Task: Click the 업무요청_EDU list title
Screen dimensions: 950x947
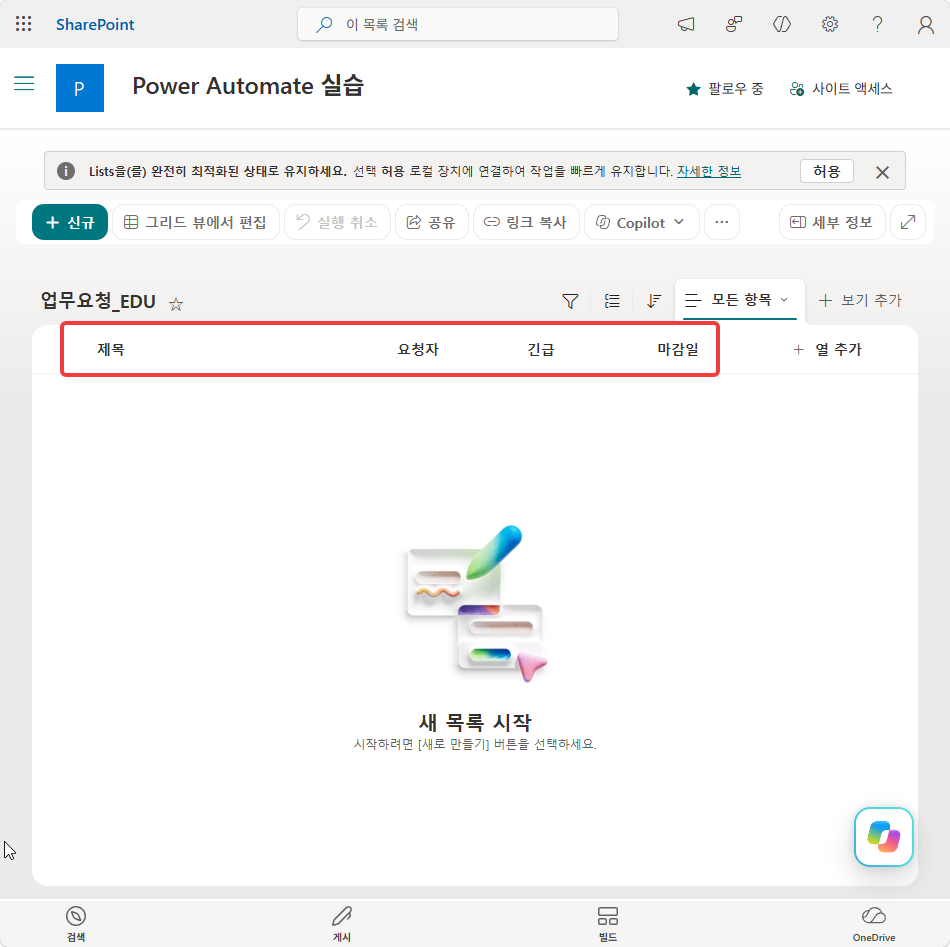Action: tap(98, 301)
